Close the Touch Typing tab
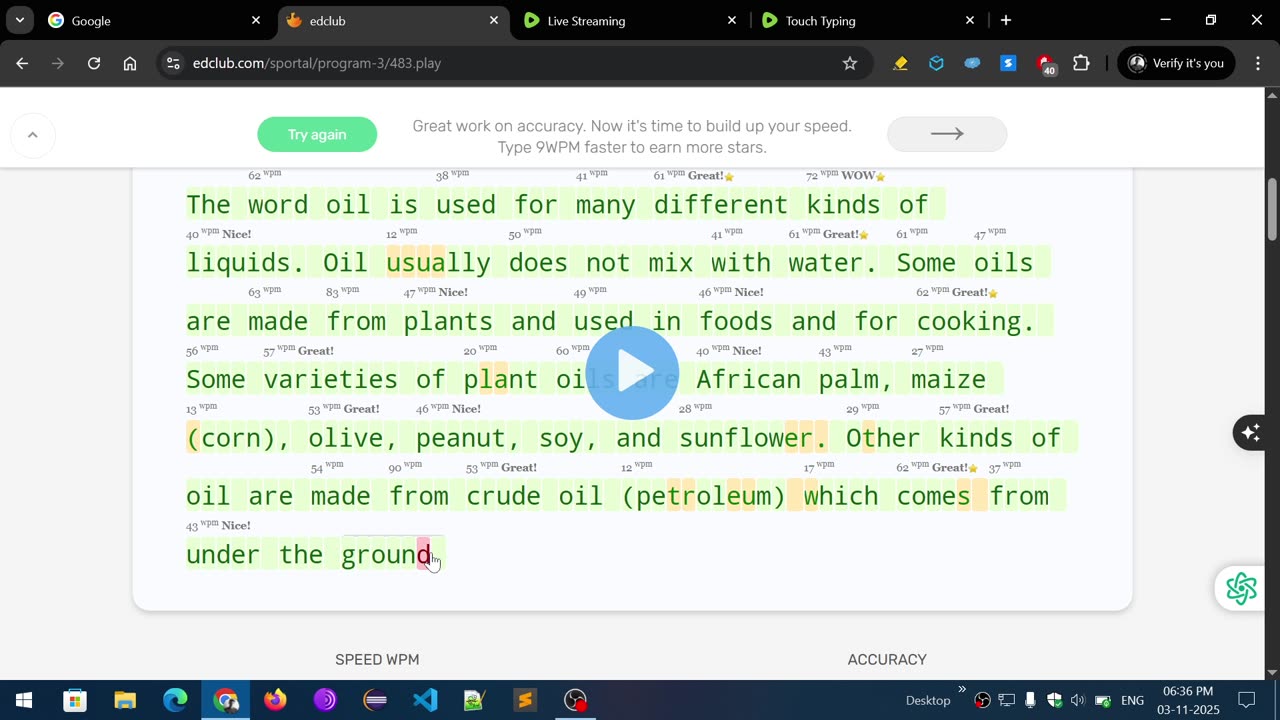 (x=970, y=20)
